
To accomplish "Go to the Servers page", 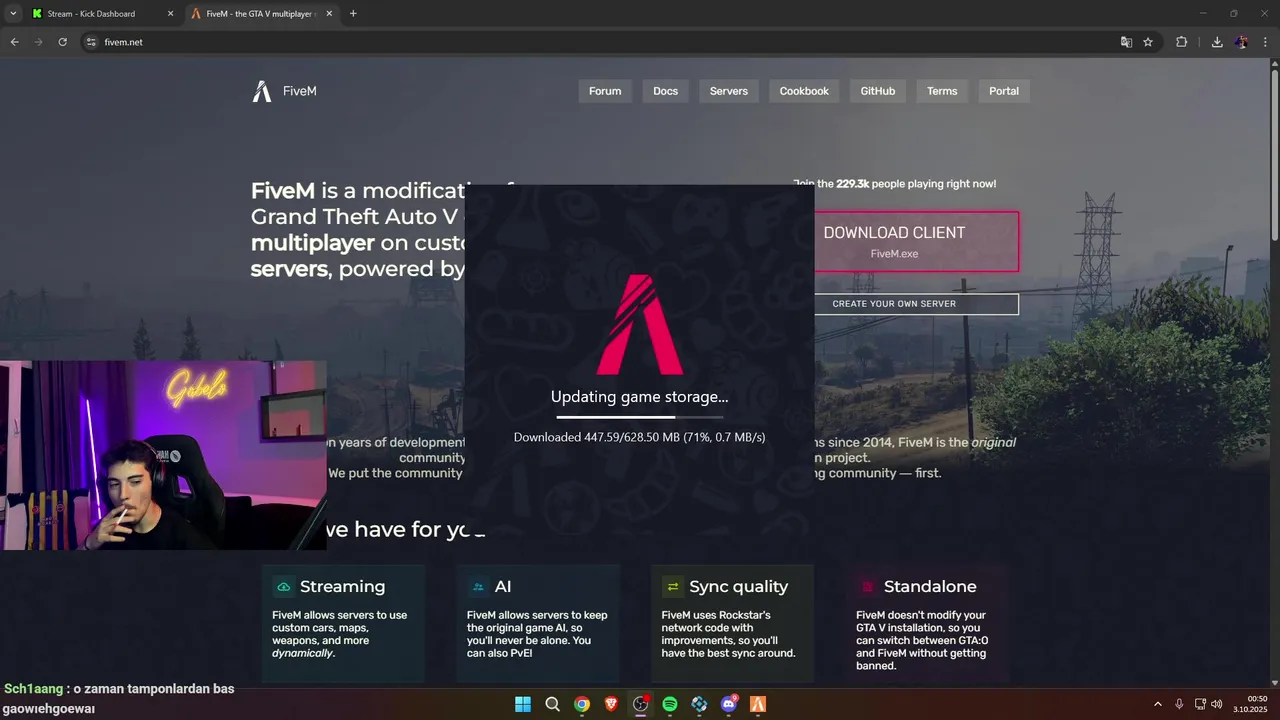I will [x=729, y=91].
